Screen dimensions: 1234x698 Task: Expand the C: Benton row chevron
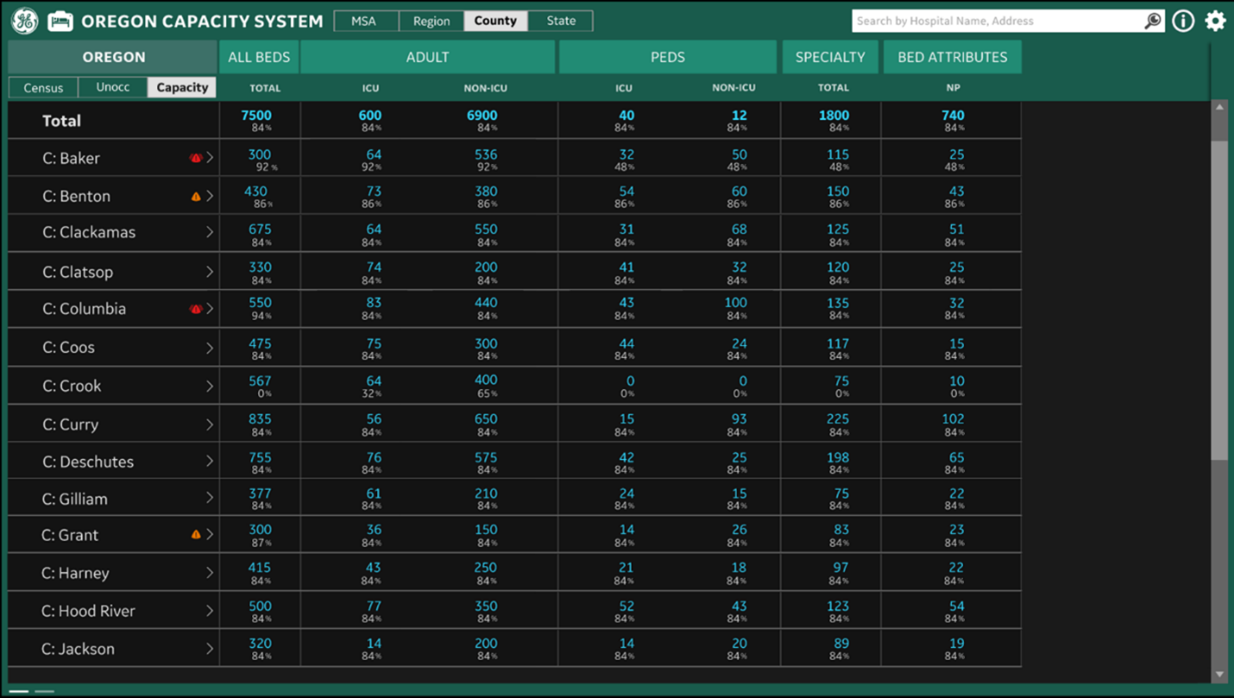[210, 197]
